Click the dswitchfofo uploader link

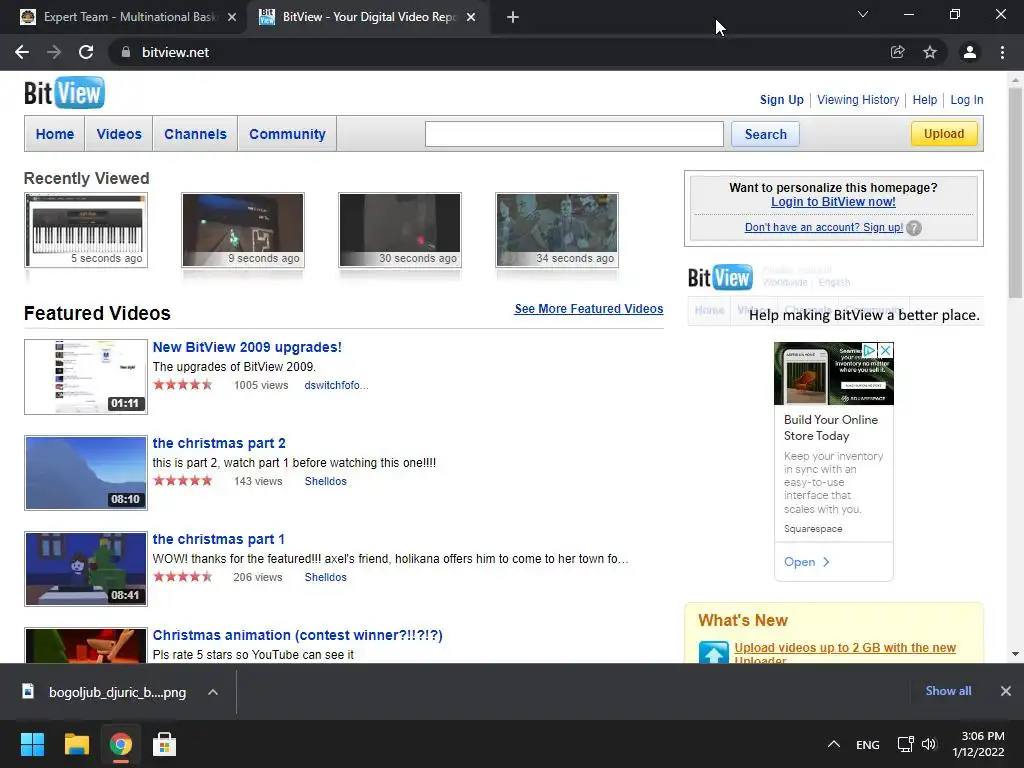336,385
